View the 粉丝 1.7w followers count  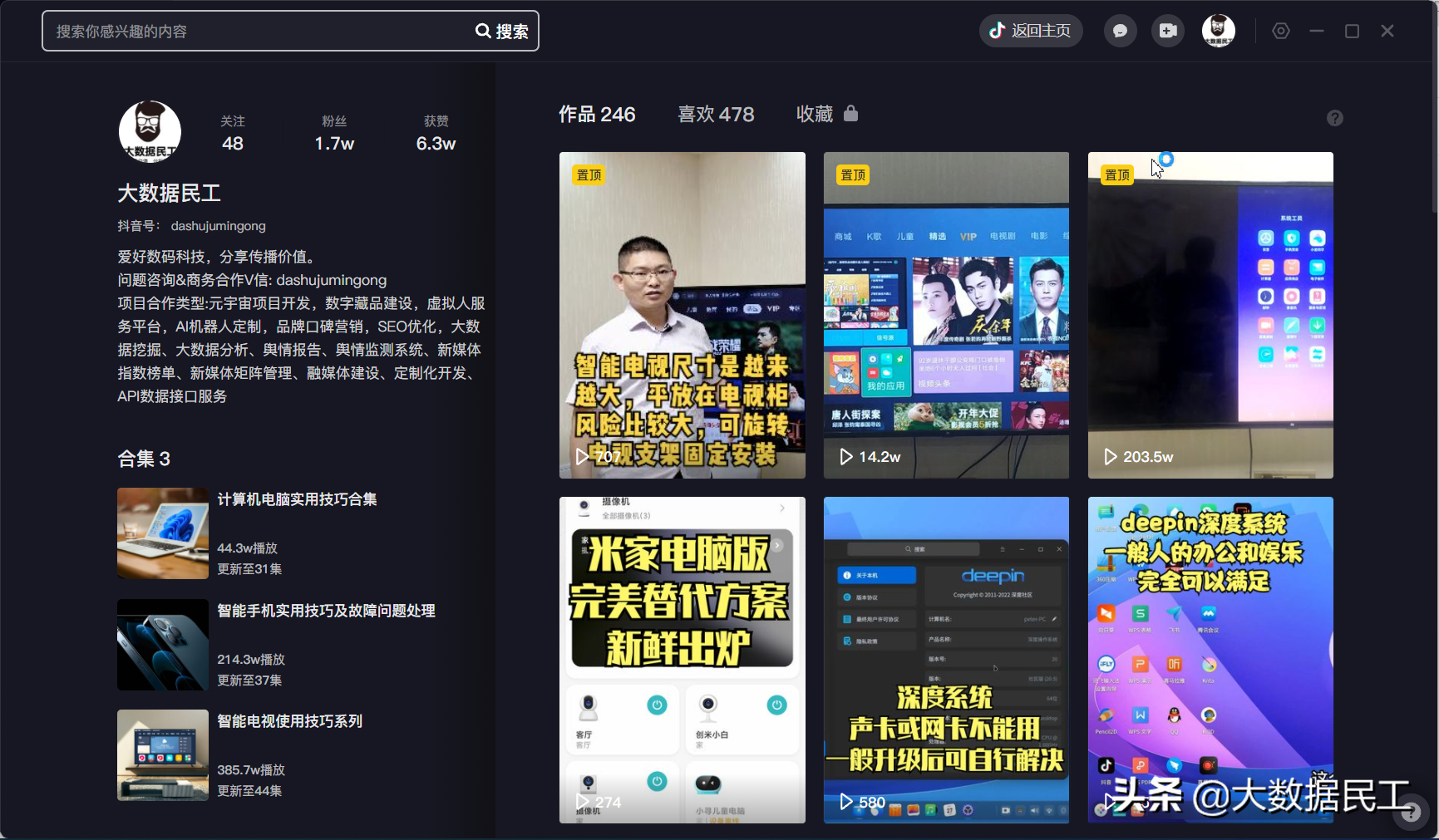coord(334,132)
